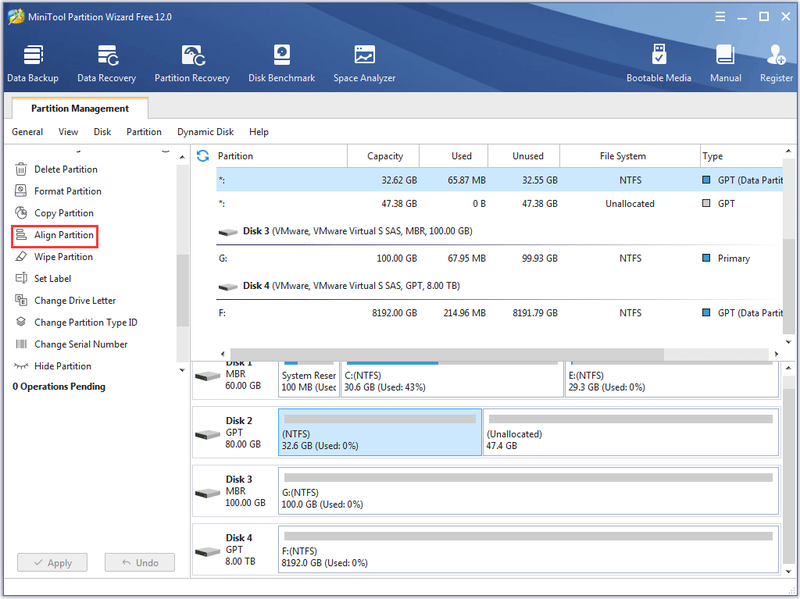Select Disk 2 Unallocated 47.4 GB block
The image size is (800, 599).
click(631, 432)
